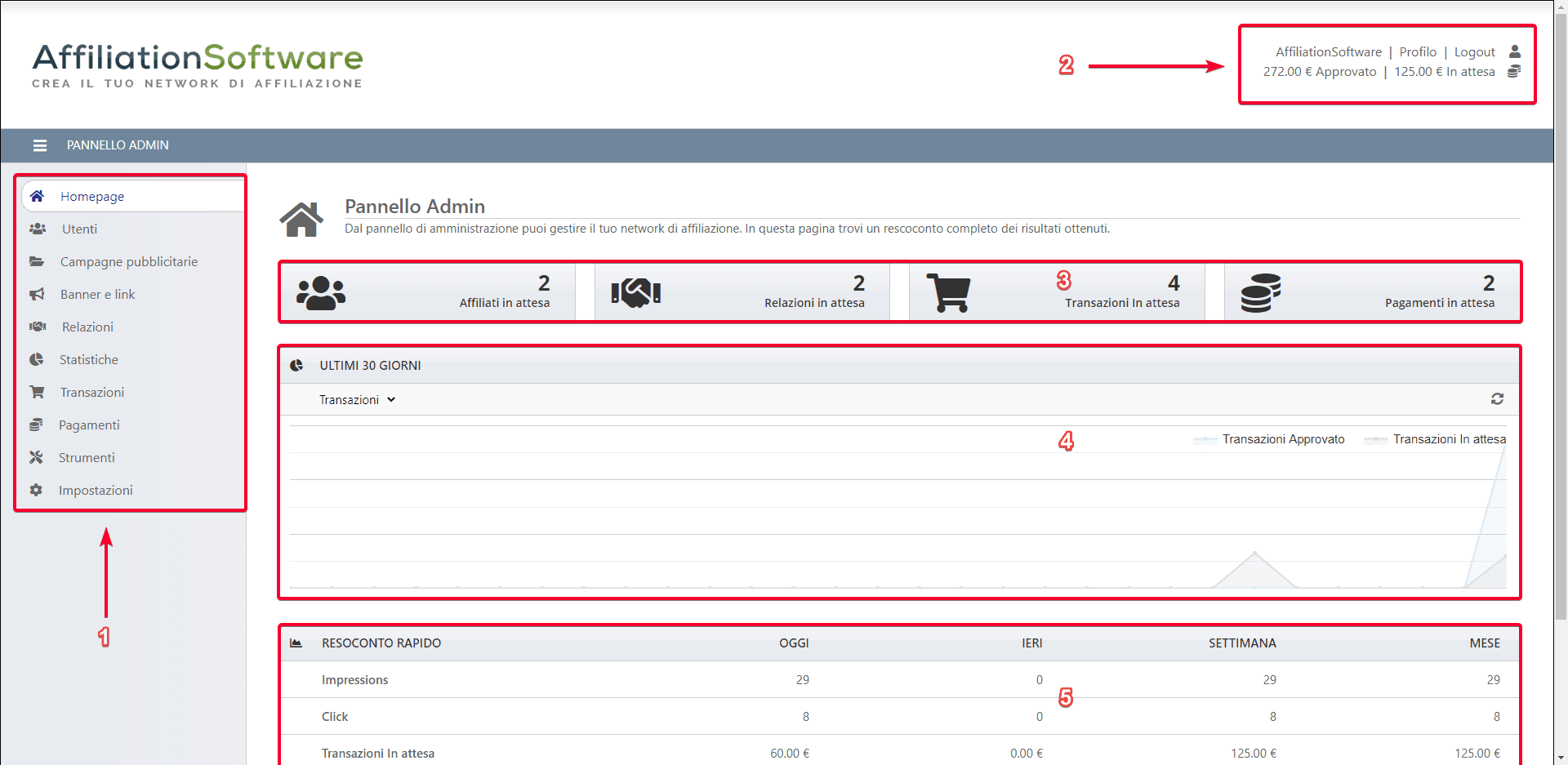Click the group icon for pending affiliates
Screen dimensions: 1568x765
tap(320, 292)
